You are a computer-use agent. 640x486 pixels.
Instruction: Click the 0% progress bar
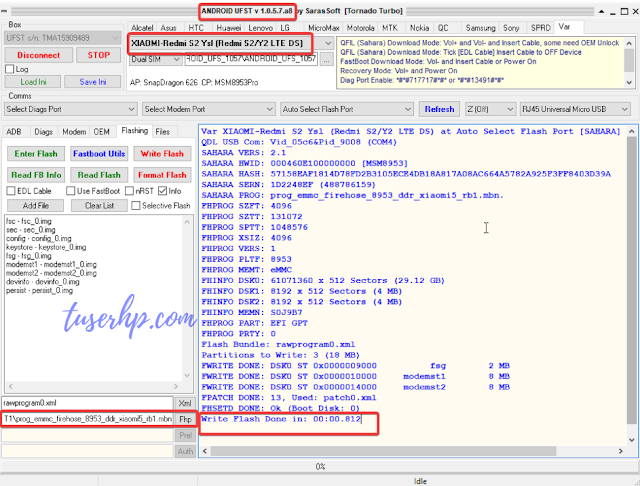(x=320, y=466)
